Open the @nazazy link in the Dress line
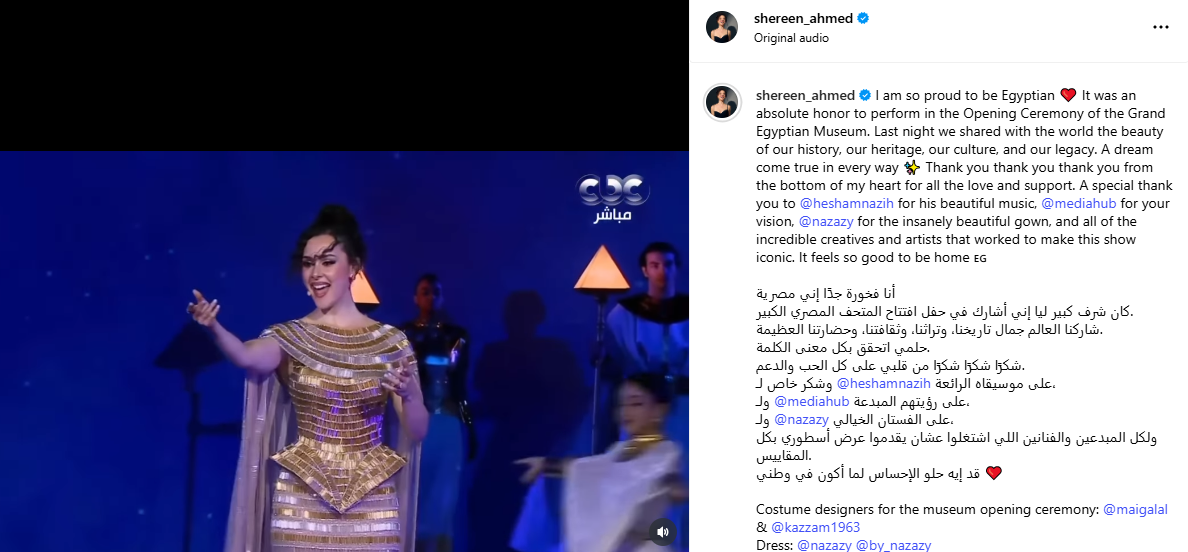Image resolution: width=1188 pixels, height=552 pixels. tap(824, 546)
